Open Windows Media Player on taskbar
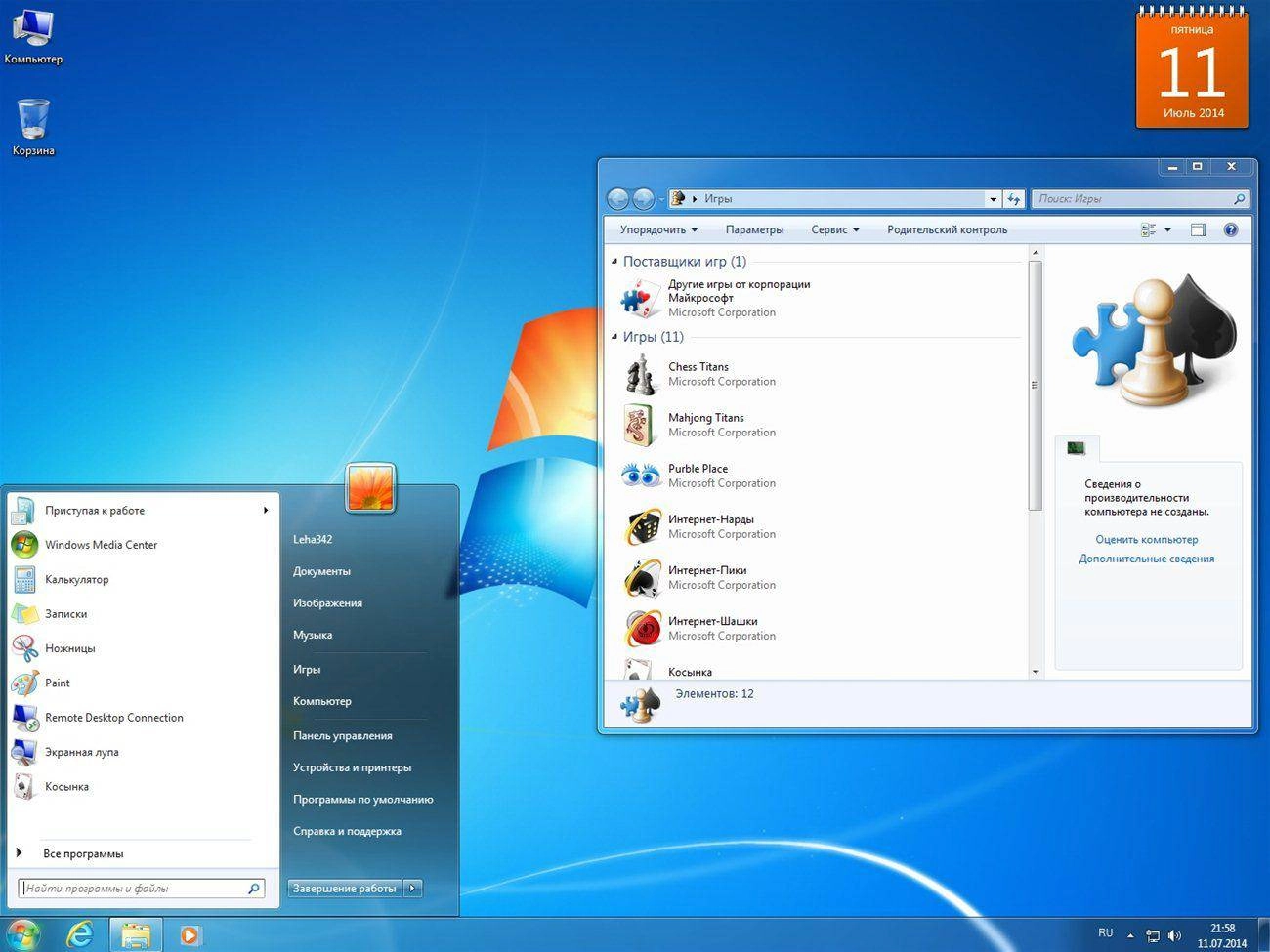The height and width of the screenshot is (952, 1270). (x=190, y=935)
